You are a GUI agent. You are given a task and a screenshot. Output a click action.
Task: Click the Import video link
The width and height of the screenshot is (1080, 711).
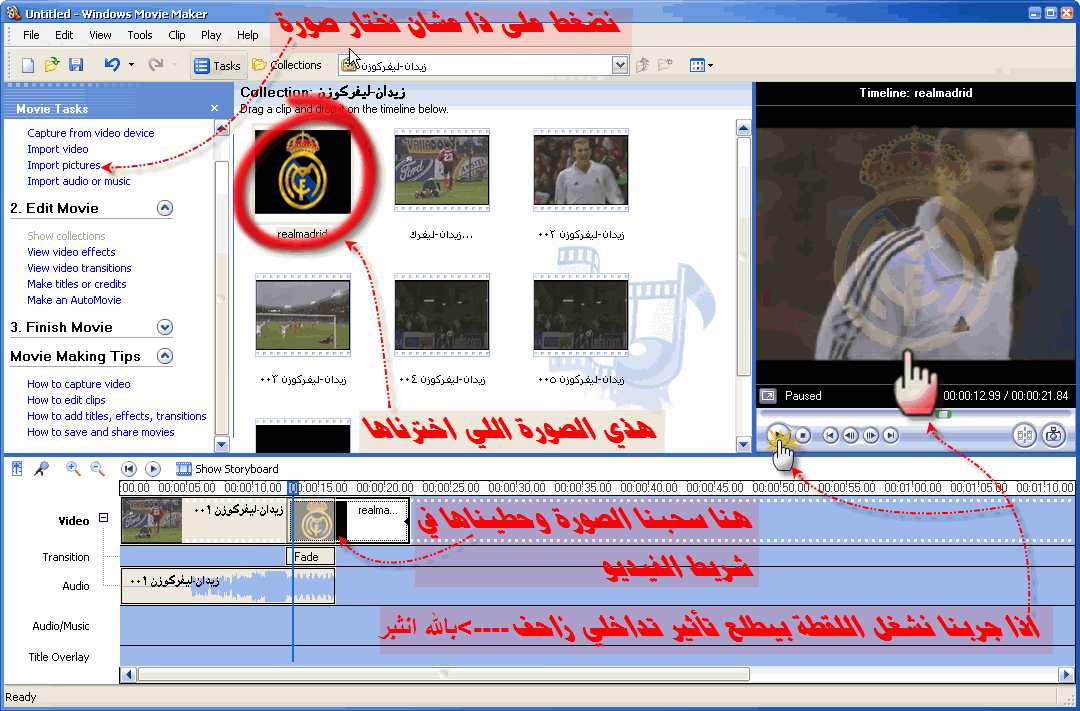tap(58, 149)
